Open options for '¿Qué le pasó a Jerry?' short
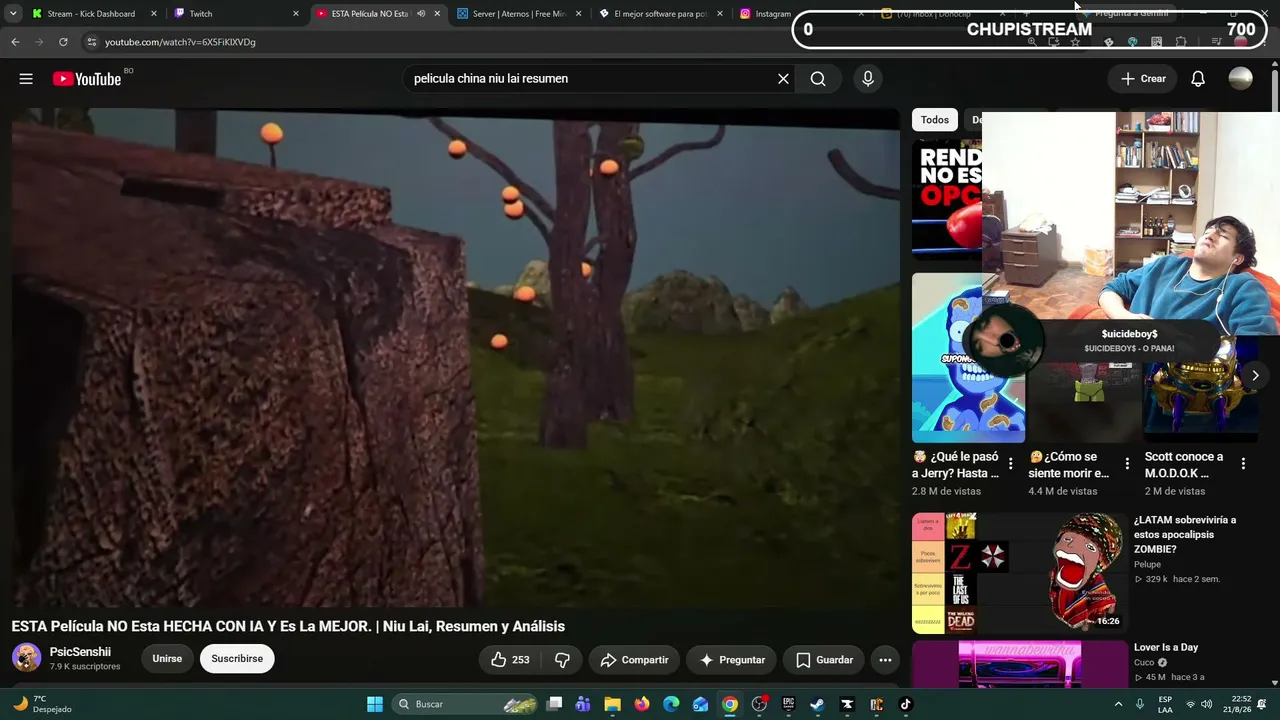This screenshot has width=1280, height=720. click(1010, 464)
